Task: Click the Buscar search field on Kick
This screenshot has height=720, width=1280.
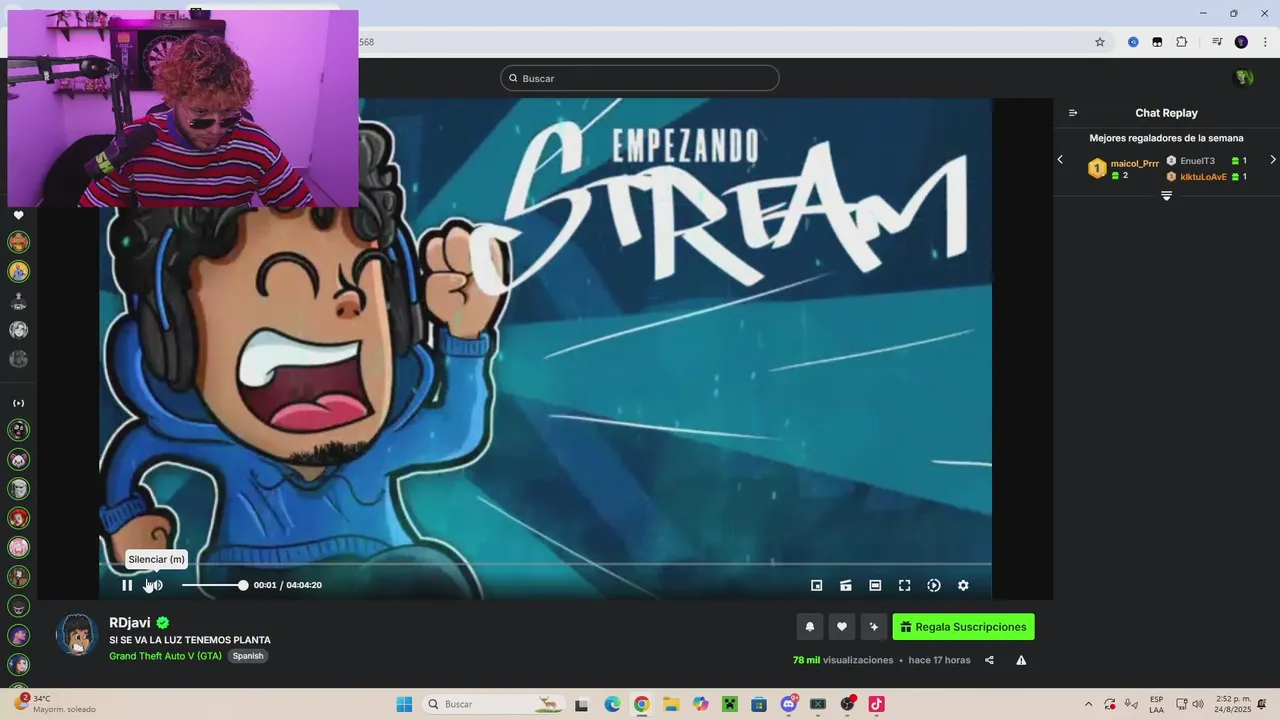Action: point(640,78)
